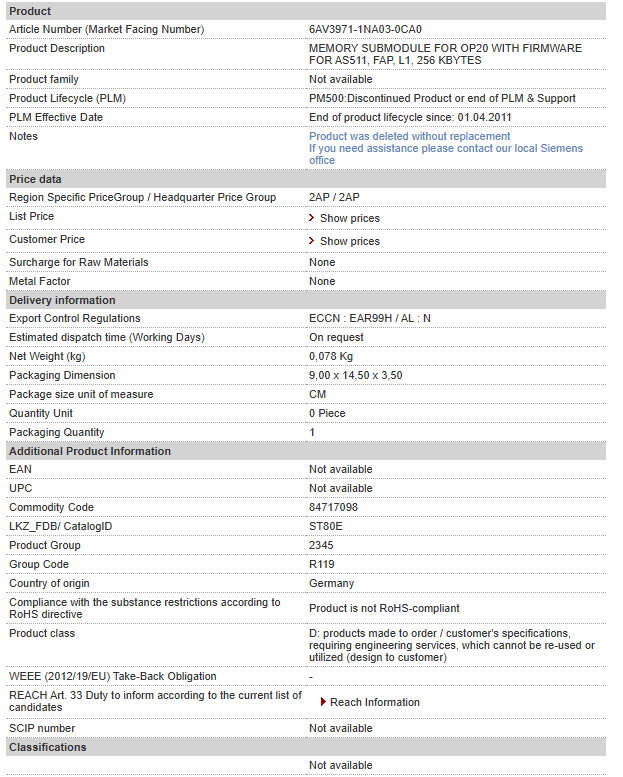The height and width of the screenshot is (777, 623).
Task: Click the red chevron beside List Price
Action: [311, 218]
